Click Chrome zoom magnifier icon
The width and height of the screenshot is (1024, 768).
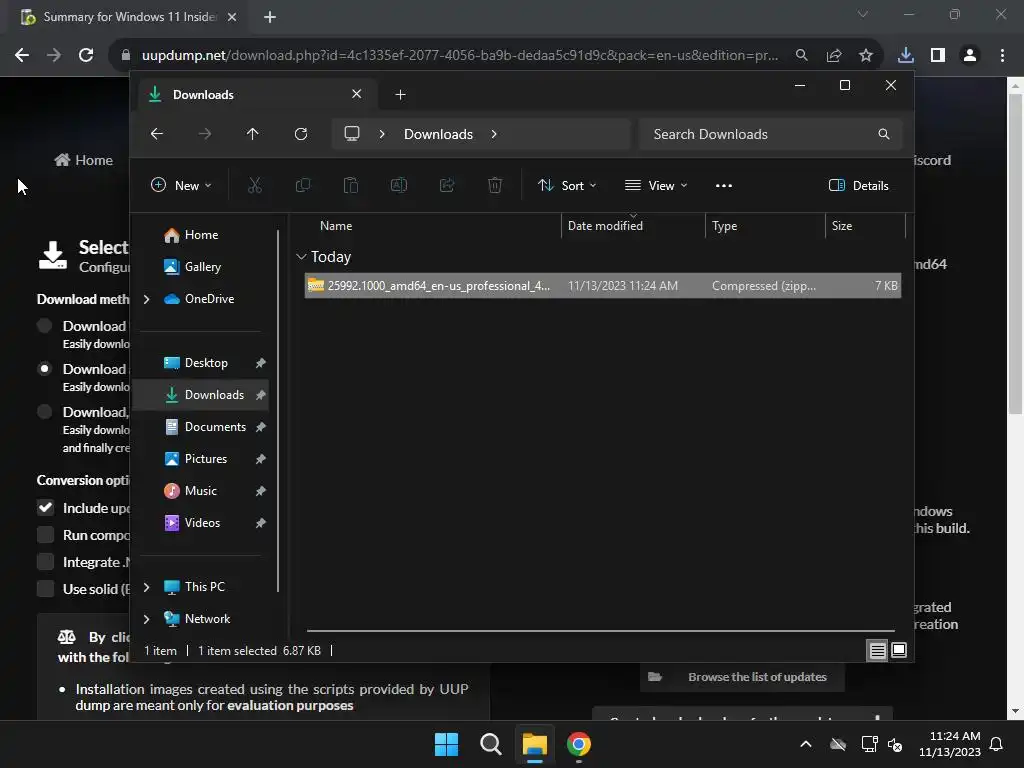[x=802, y=56]
